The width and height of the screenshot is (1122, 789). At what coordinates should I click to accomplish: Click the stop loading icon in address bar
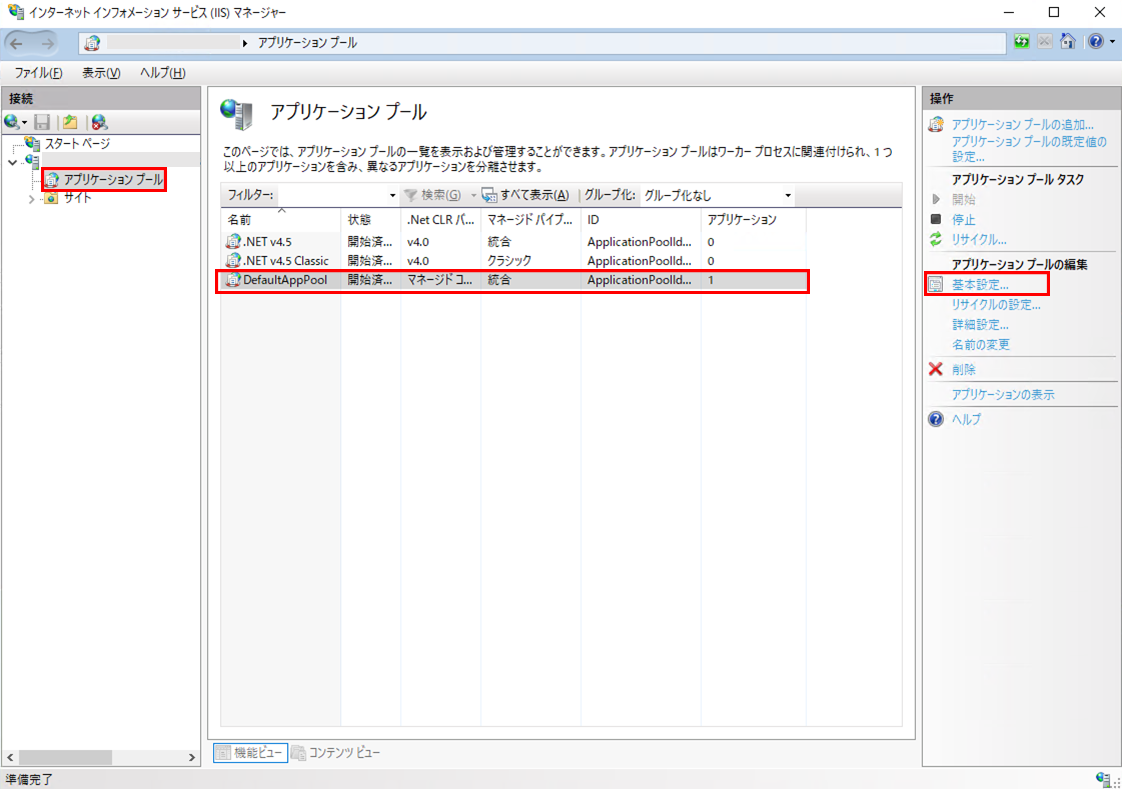click(x=1045, y=41)
